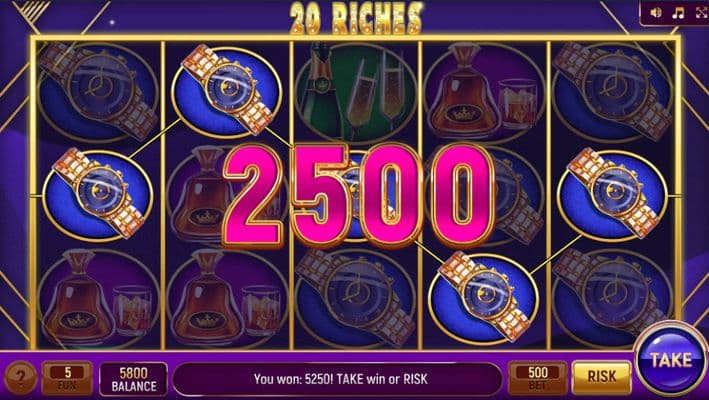Click the highlighted watch on fourth reel
The image size is (709, 400).
tap(483, 297)
